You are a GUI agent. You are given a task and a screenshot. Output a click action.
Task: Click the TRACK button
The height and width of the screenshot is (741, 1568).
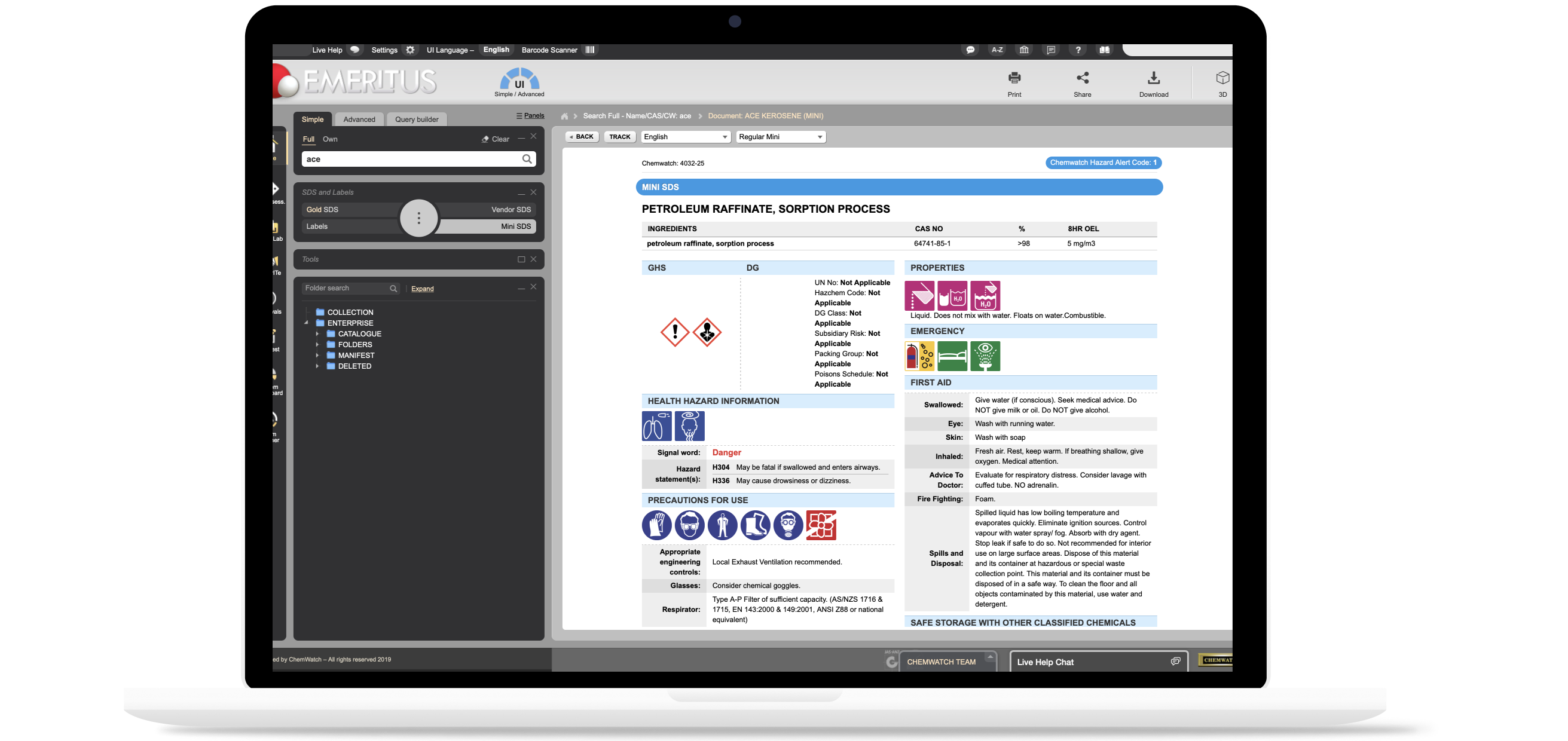tap(620, 137)
